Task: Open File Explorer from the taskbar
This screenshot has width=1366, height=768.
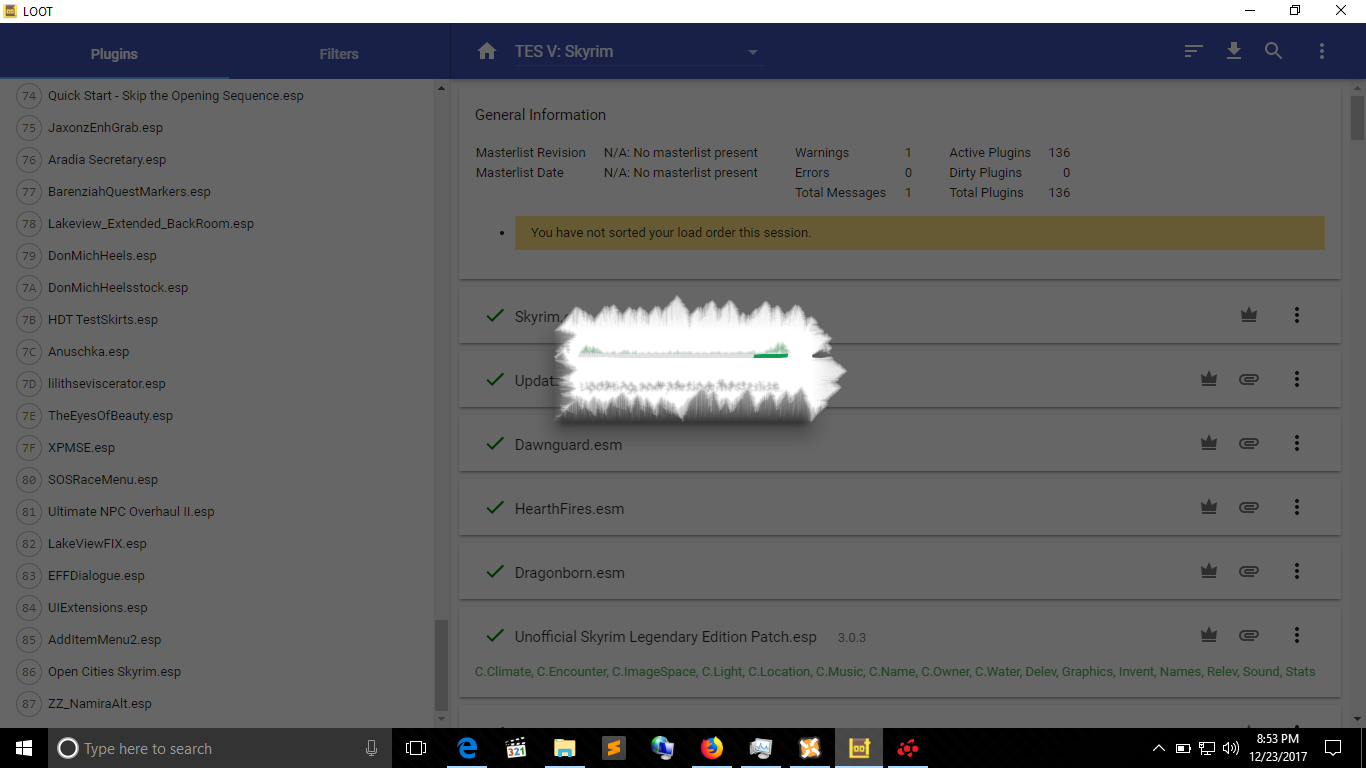Action: coord(565,748)
